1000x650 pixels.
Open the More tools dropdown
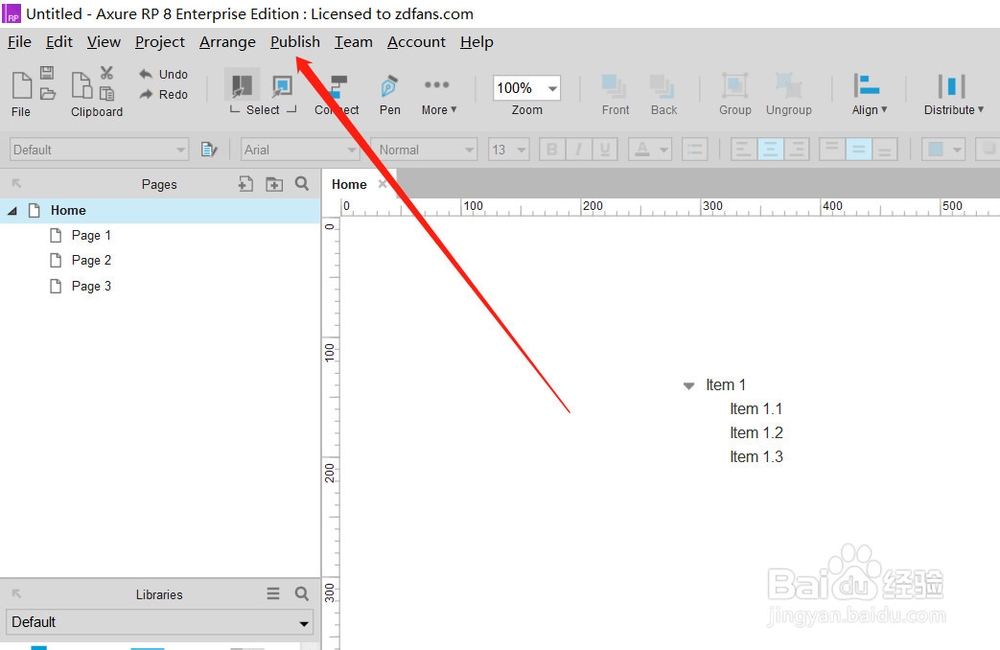point(439,96)
